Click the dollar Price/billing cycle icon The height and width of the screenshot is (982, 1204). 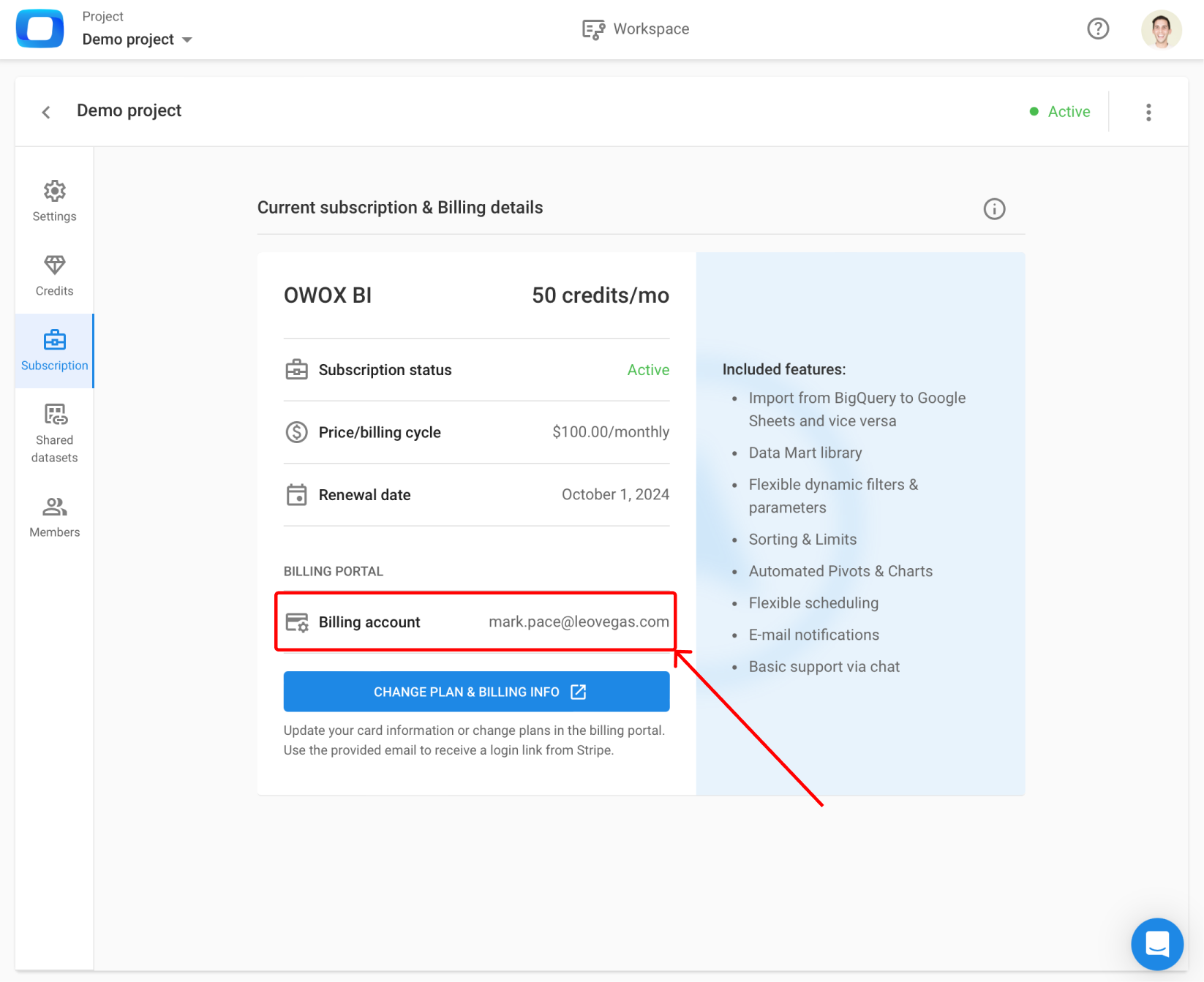pos(296,432)
